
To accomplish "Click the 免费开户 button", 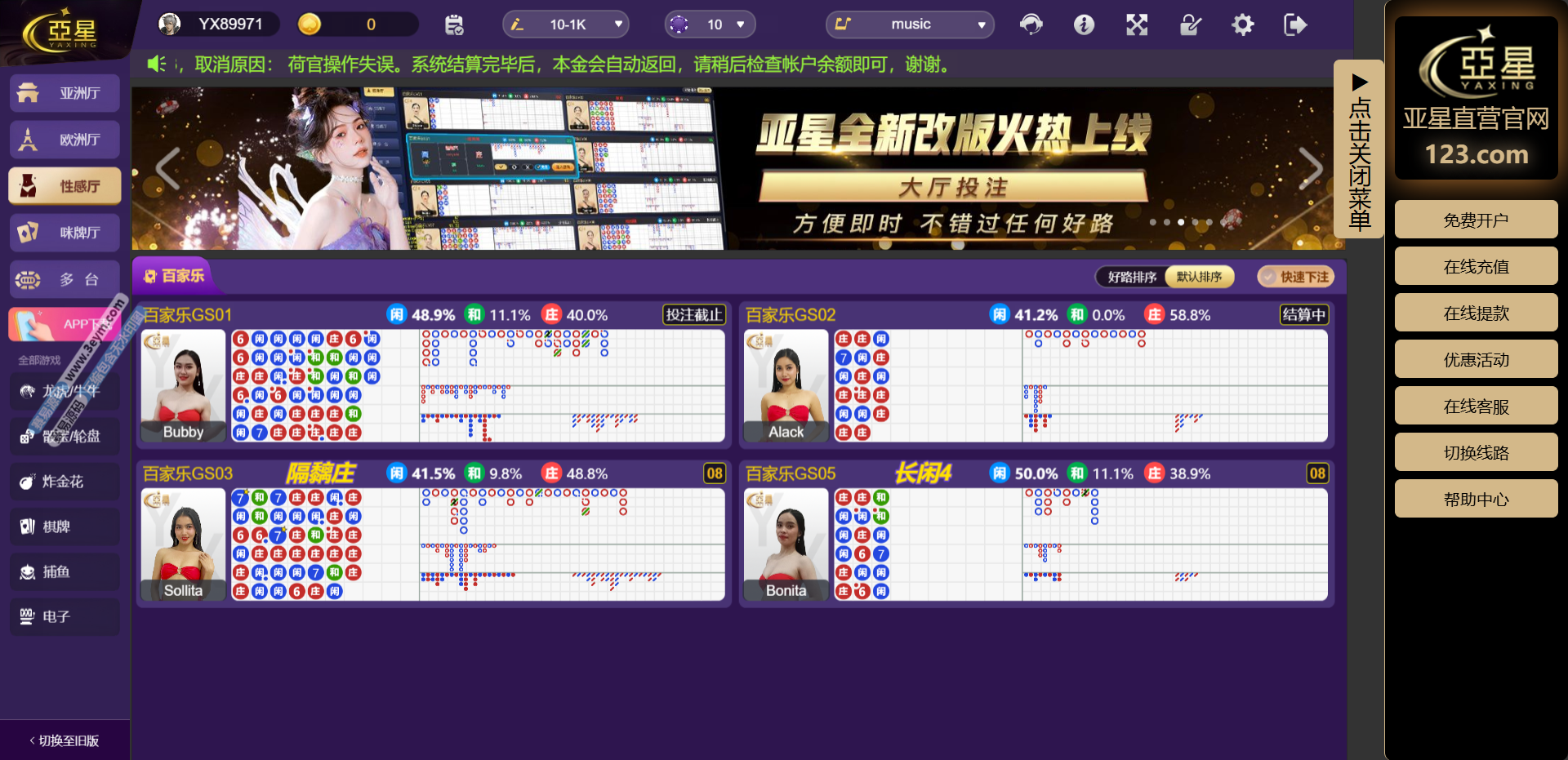I will (x=1476, y=220).
